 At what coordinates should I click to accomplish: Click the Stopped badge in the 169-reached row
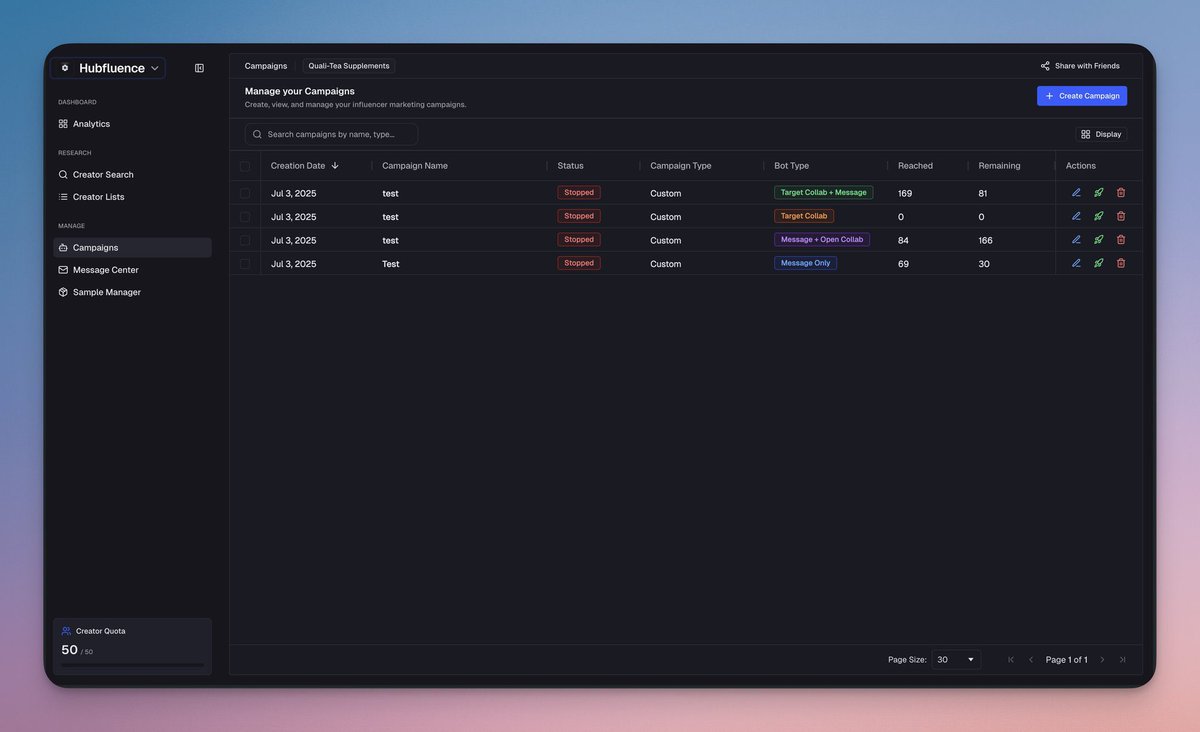(x=579, y=192)
